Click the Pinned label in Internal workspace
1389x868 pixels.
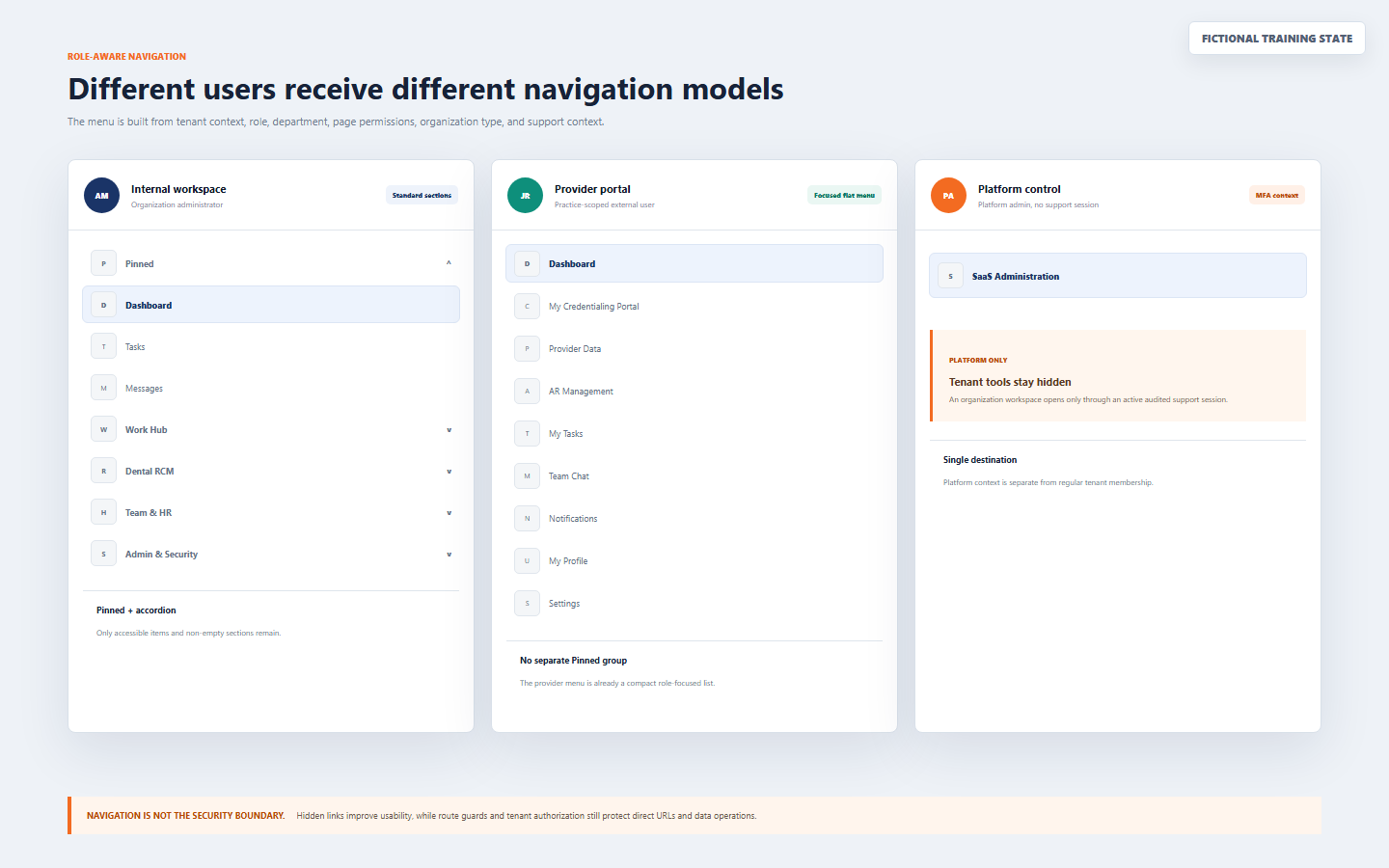tap(140, 263)
